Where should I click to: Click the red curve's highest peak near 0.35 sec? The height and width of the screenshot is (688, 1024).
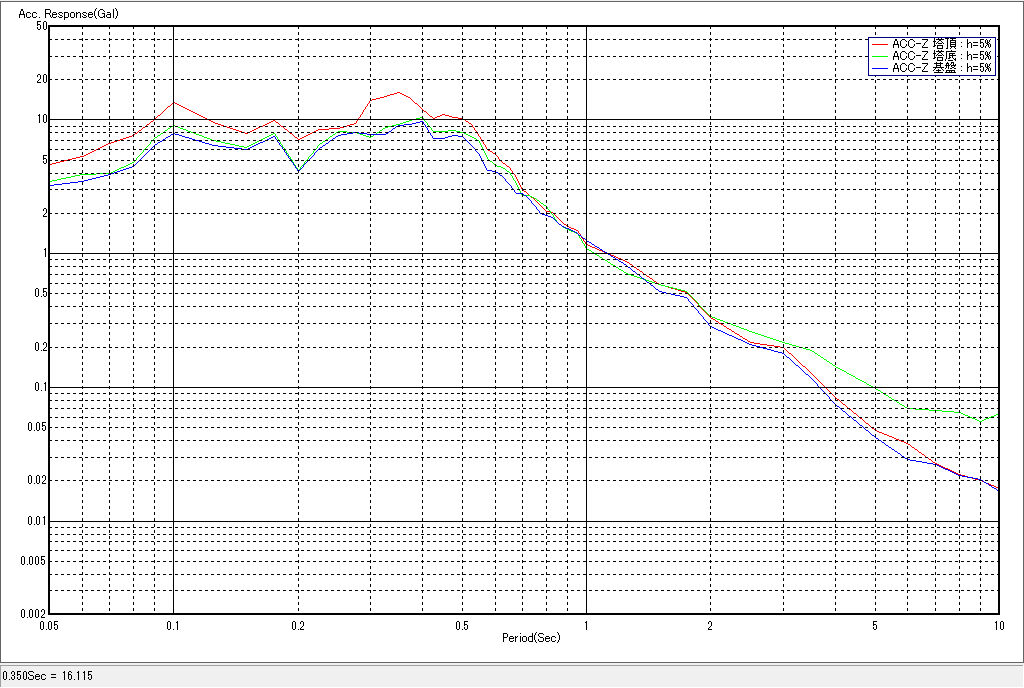398,92
